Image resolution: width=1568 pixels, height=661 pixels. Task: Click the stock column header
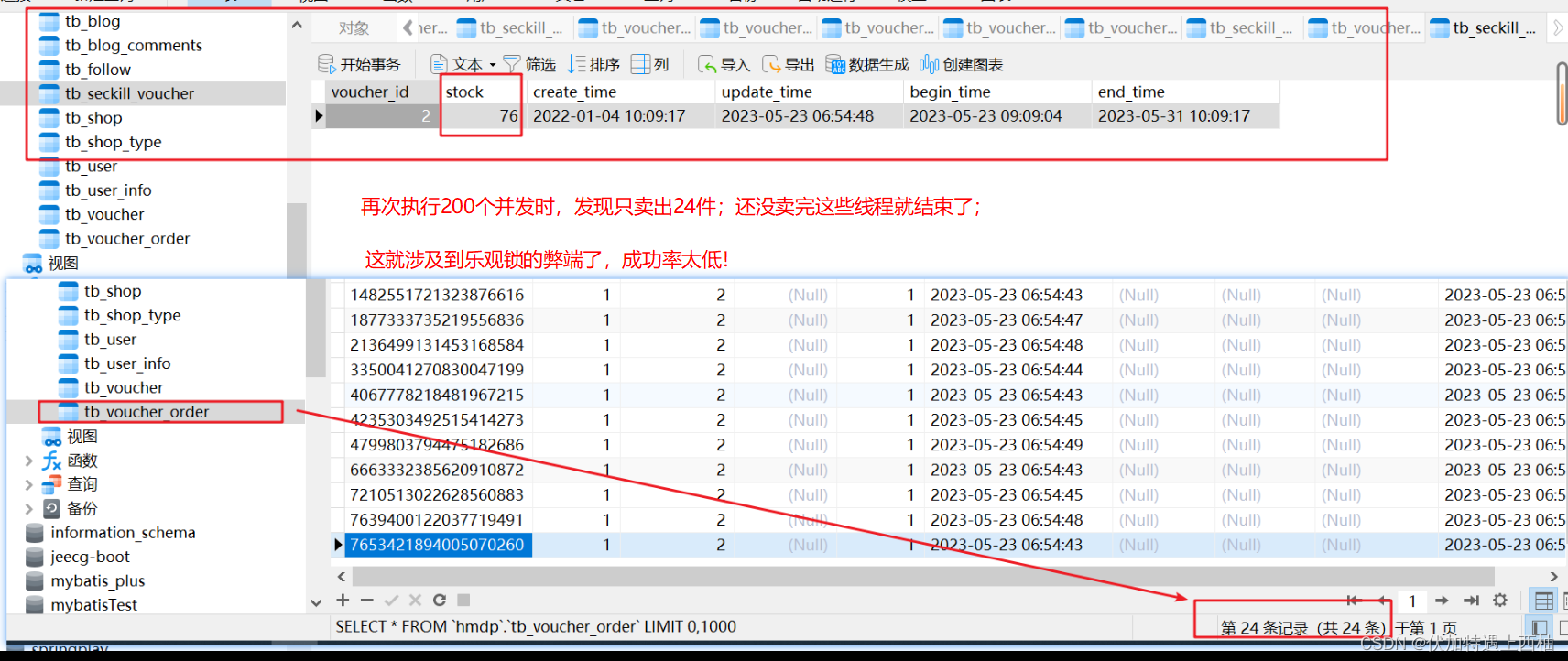481,92
